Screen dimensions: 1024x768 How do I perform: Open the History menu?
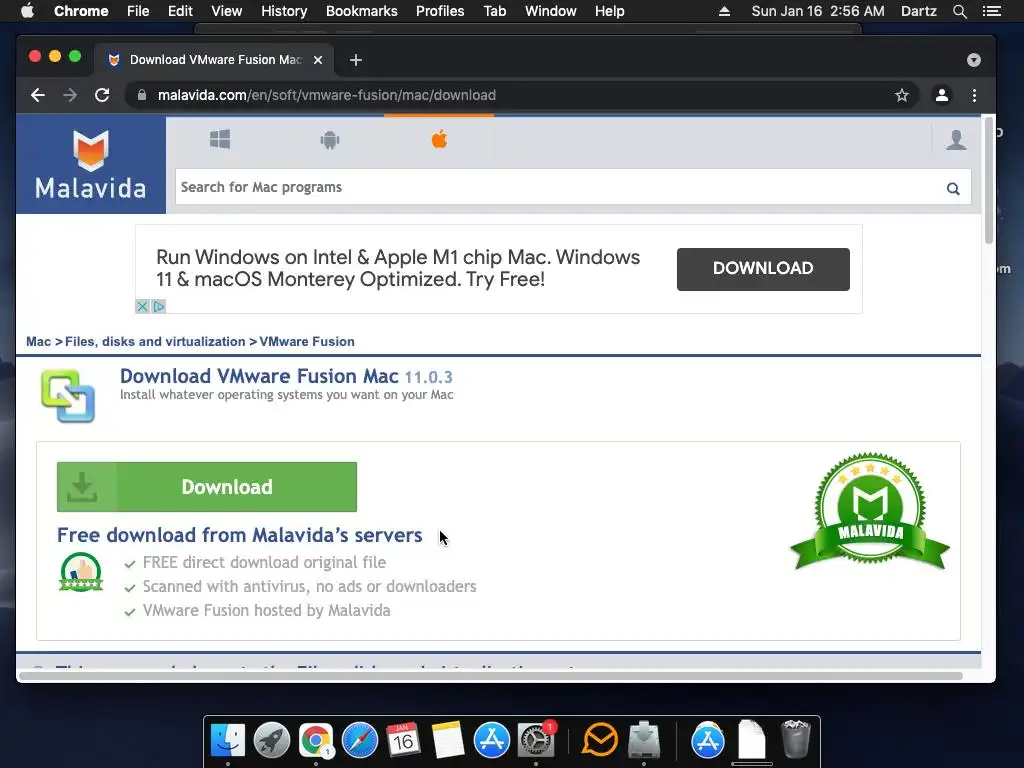pyautogui.click(x=284, y=11)
